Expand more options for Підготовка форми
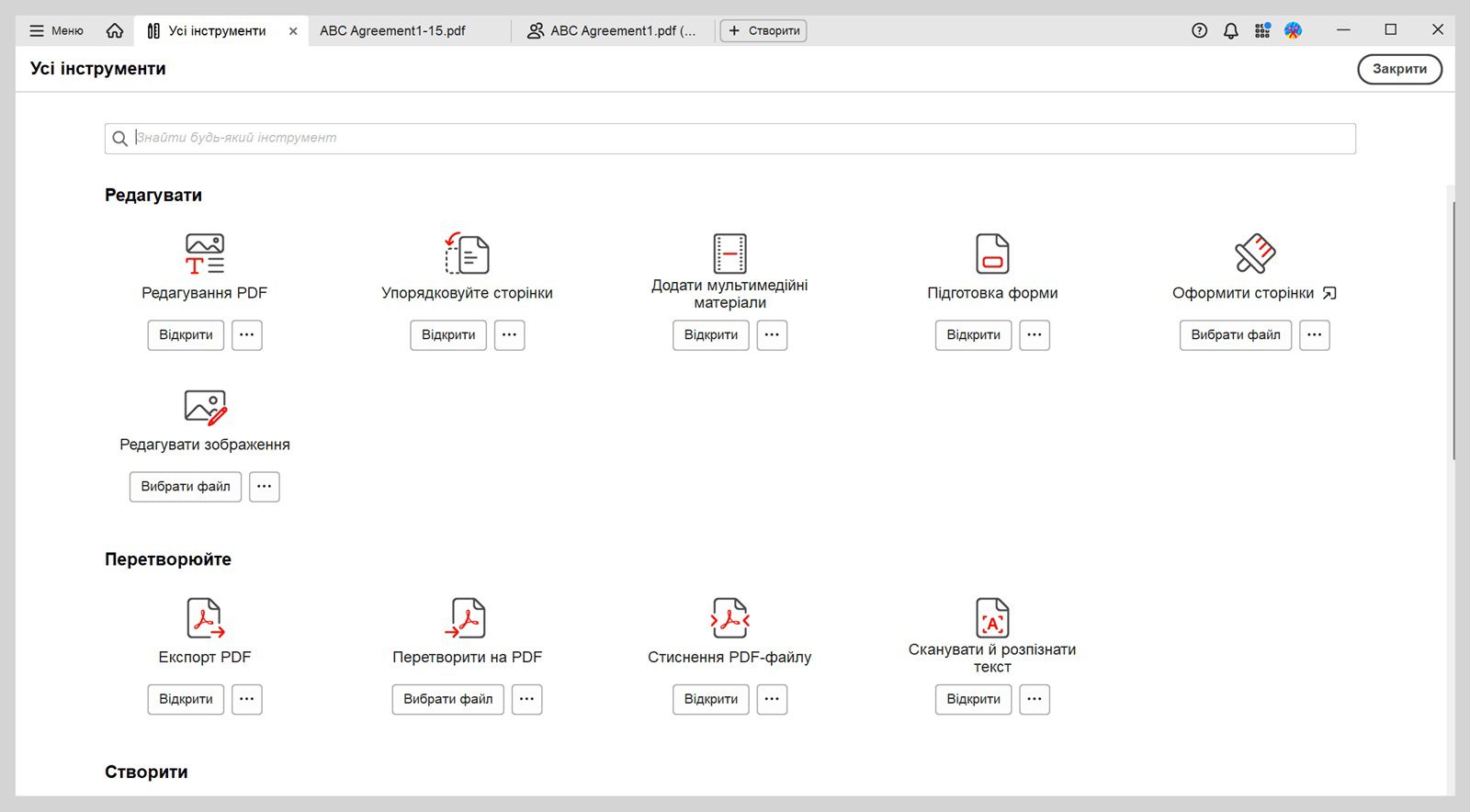This screenshot has height=812, width=1470. click(1035, 335)
